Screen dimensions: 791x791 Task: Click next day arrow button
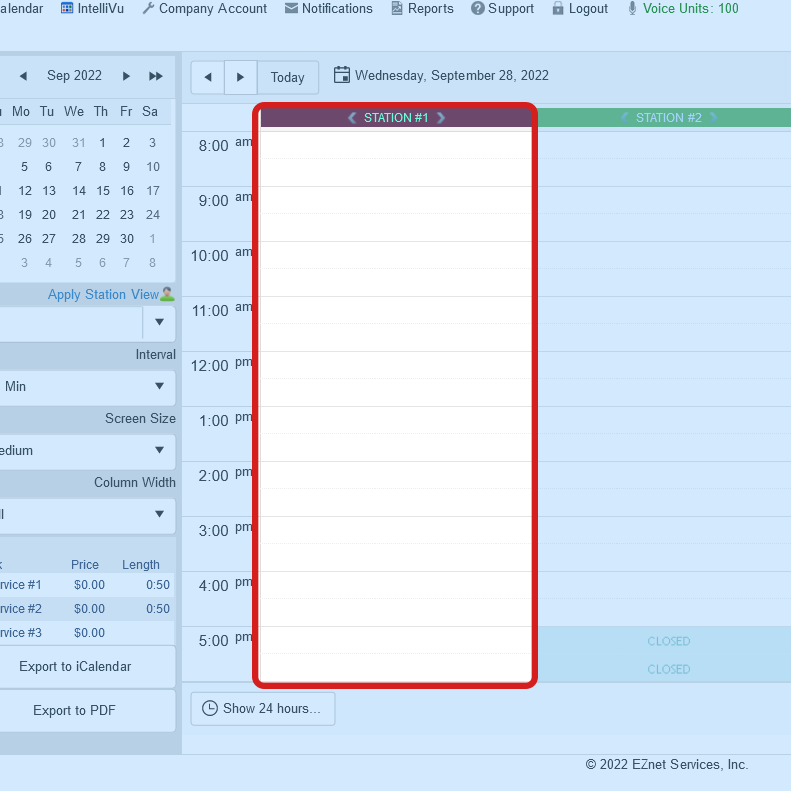click(x=240, y=77)
